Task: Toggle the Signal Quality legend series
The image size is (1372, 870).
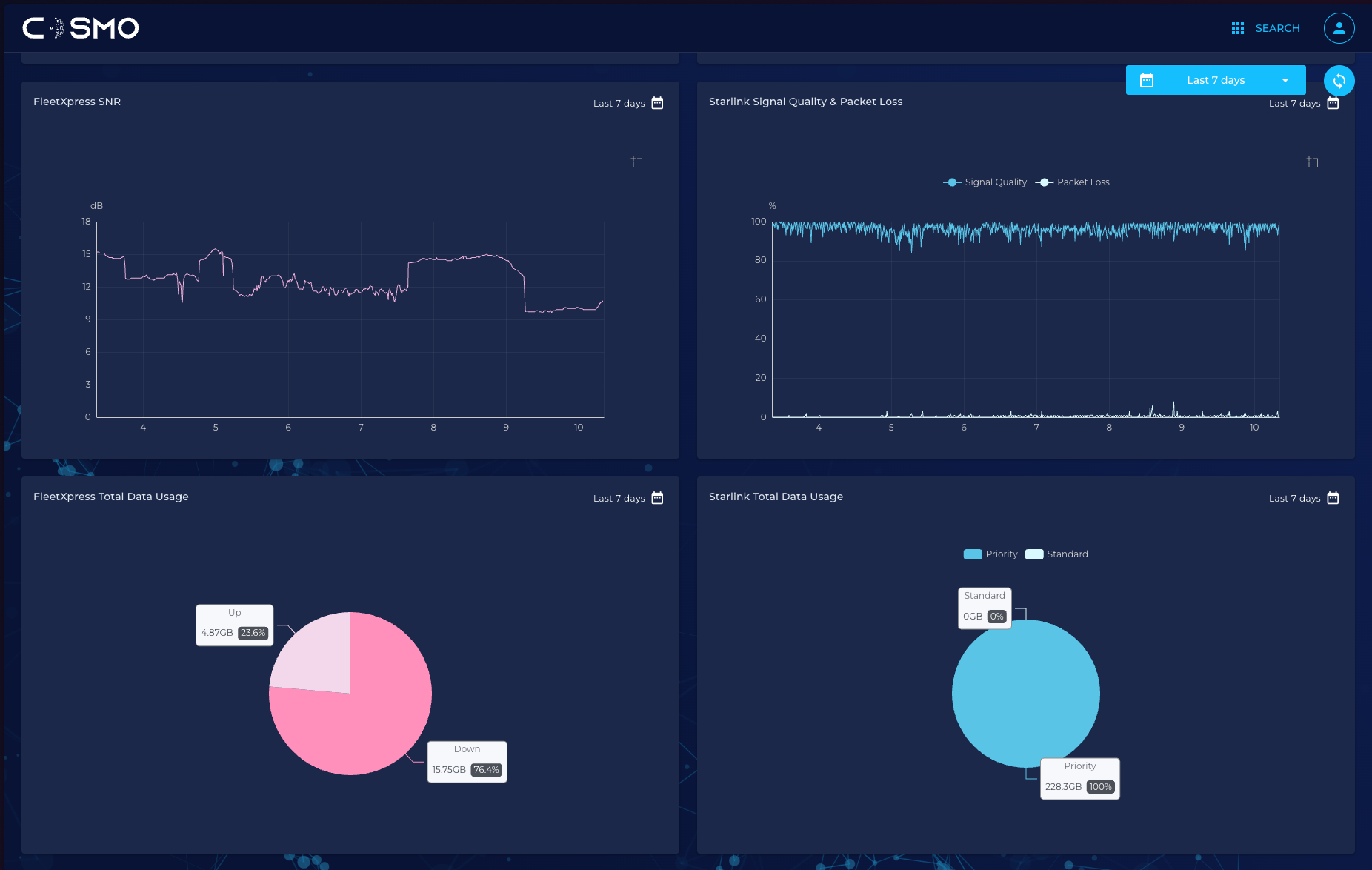Action: [985, 182]
